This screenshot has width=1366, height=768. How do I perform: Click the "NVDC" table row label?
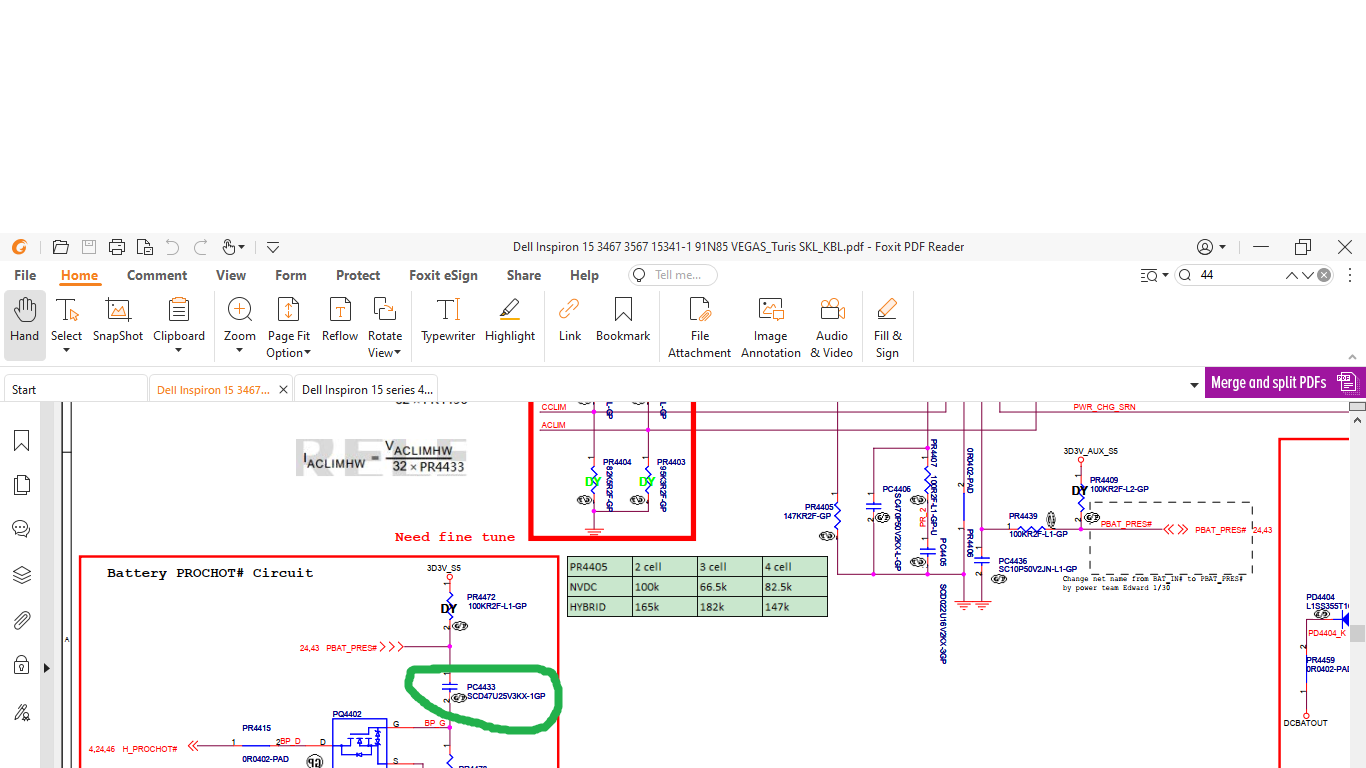(583, 586)
